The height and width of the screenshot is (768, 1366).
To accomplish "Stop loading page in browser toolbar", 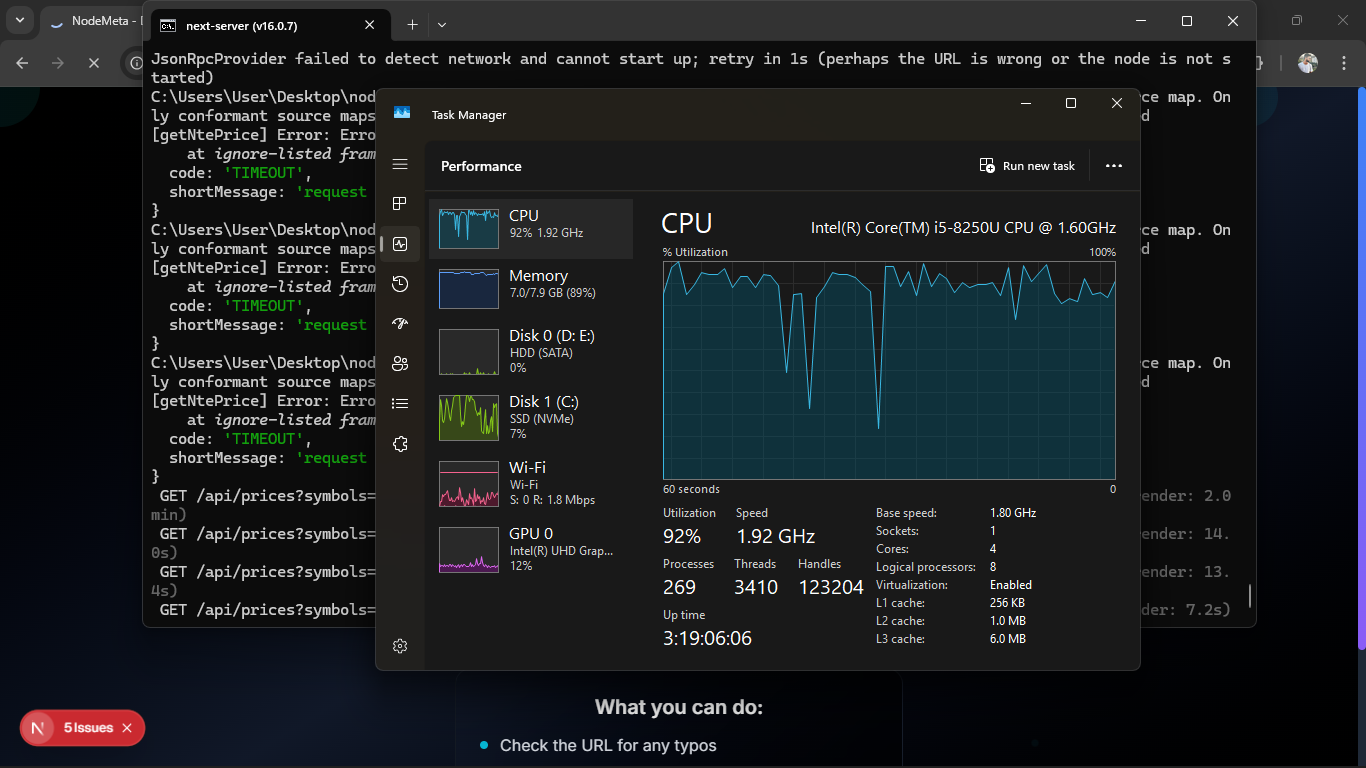I will click(x=94, y=63).
